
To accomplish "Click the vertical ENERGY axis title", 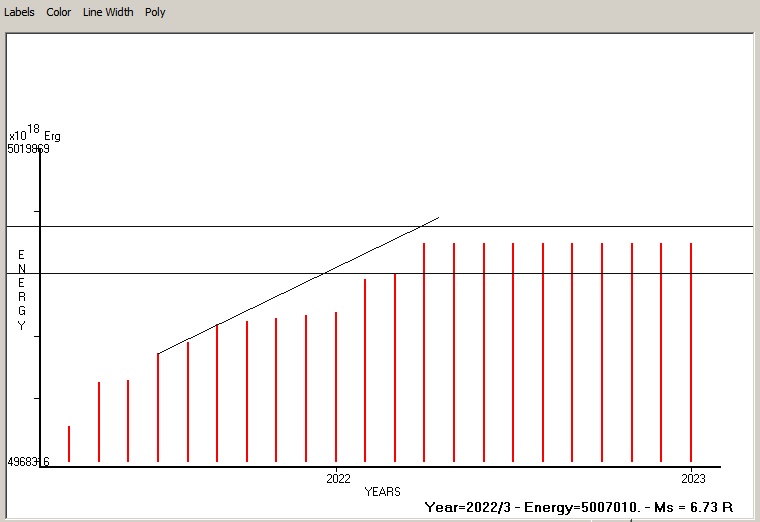I will [21, 290].
